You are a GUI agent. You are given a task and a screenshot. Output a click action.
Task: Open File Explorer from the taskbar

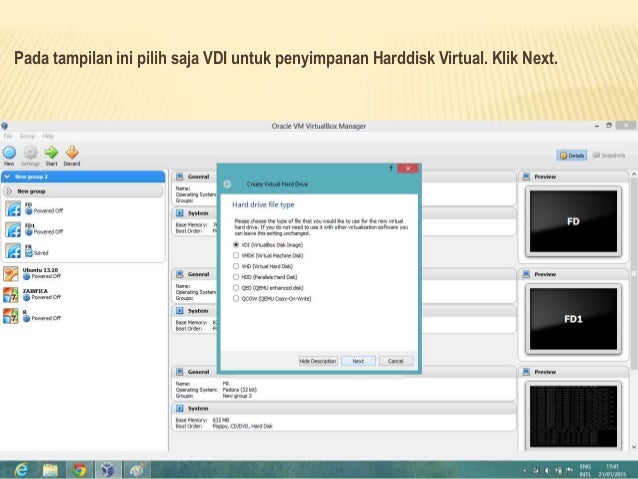pyautogui.click(x=50, y=470)
